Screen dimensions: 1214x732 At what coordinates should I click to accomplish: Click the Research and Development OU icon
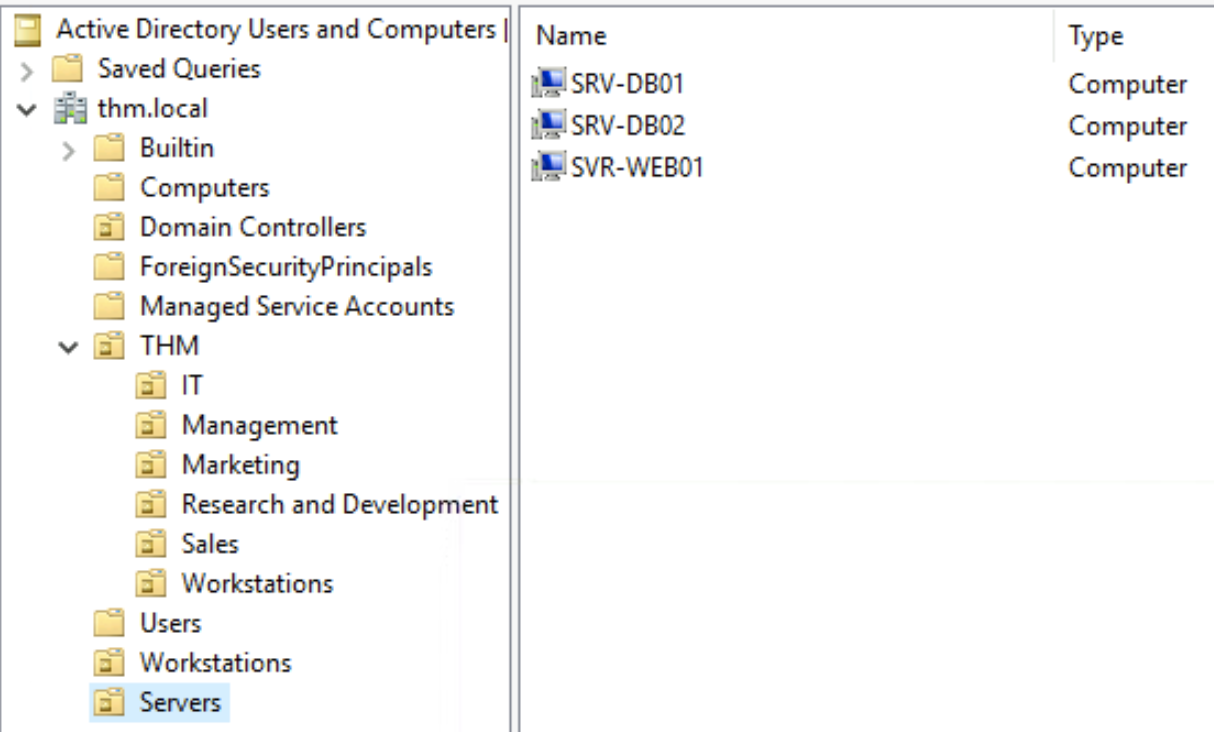pos(149,504)
